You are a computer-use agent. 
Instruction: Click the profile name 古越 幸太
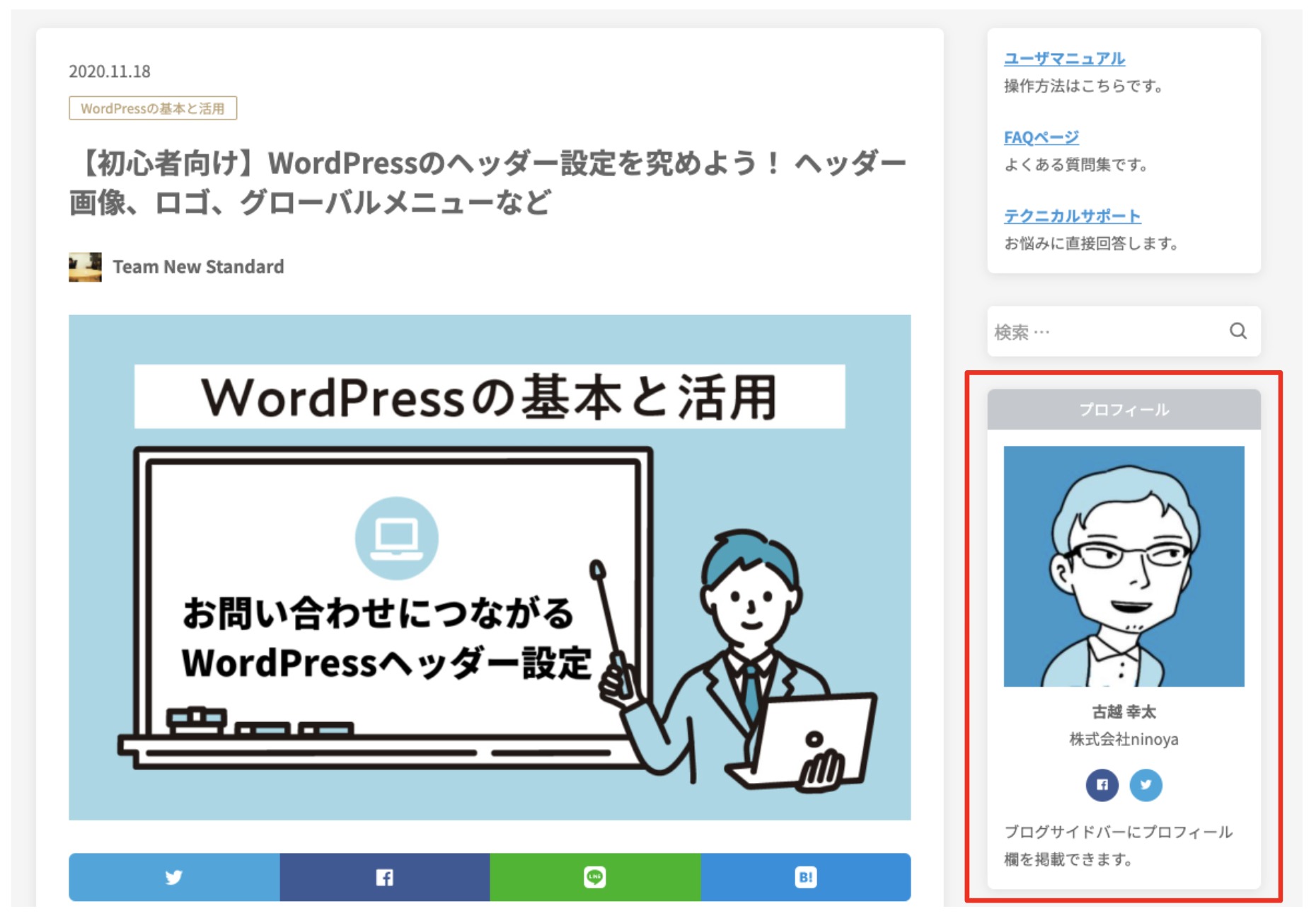[x=1124, y=711]
